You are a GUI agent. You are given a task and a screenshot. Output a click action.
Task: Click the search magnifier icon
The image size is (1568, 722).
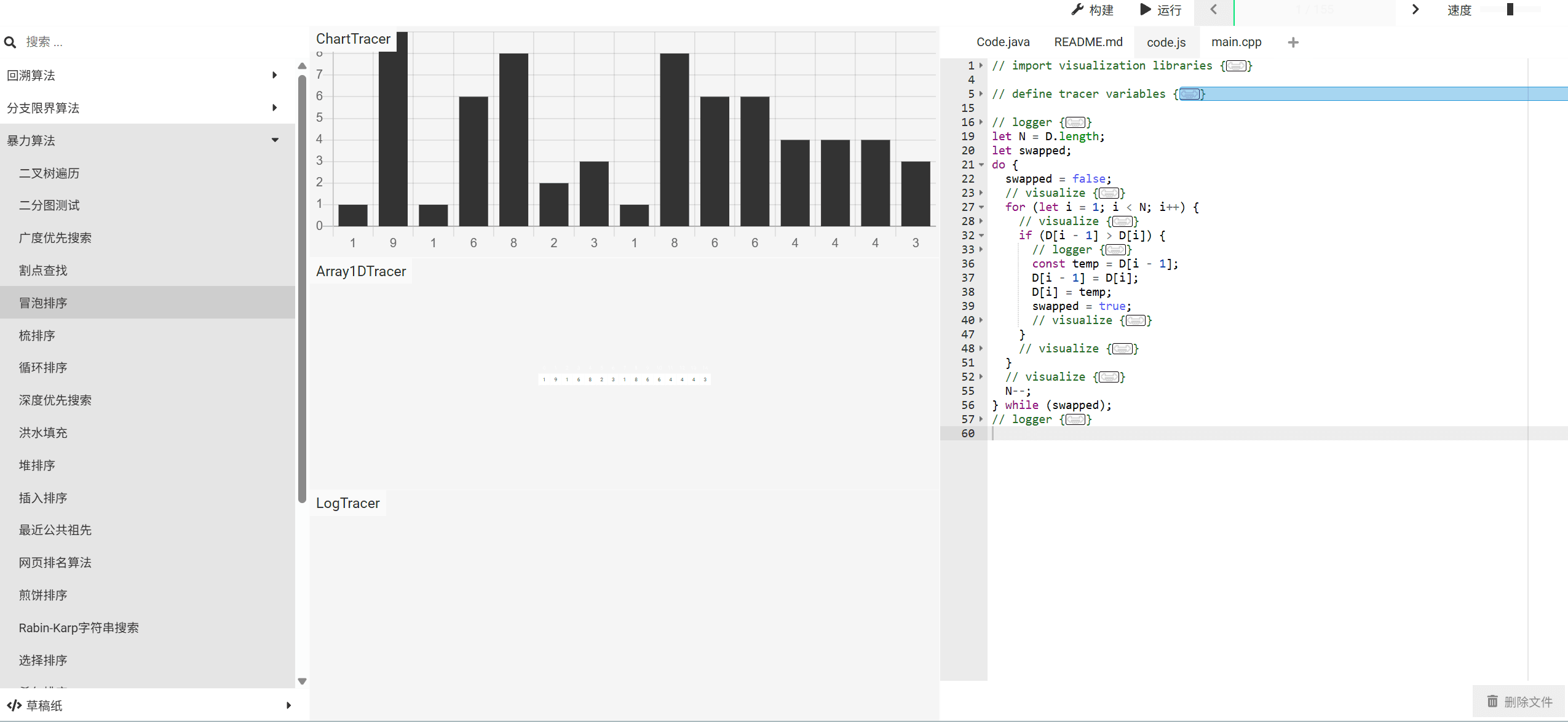tap(10, 42)
